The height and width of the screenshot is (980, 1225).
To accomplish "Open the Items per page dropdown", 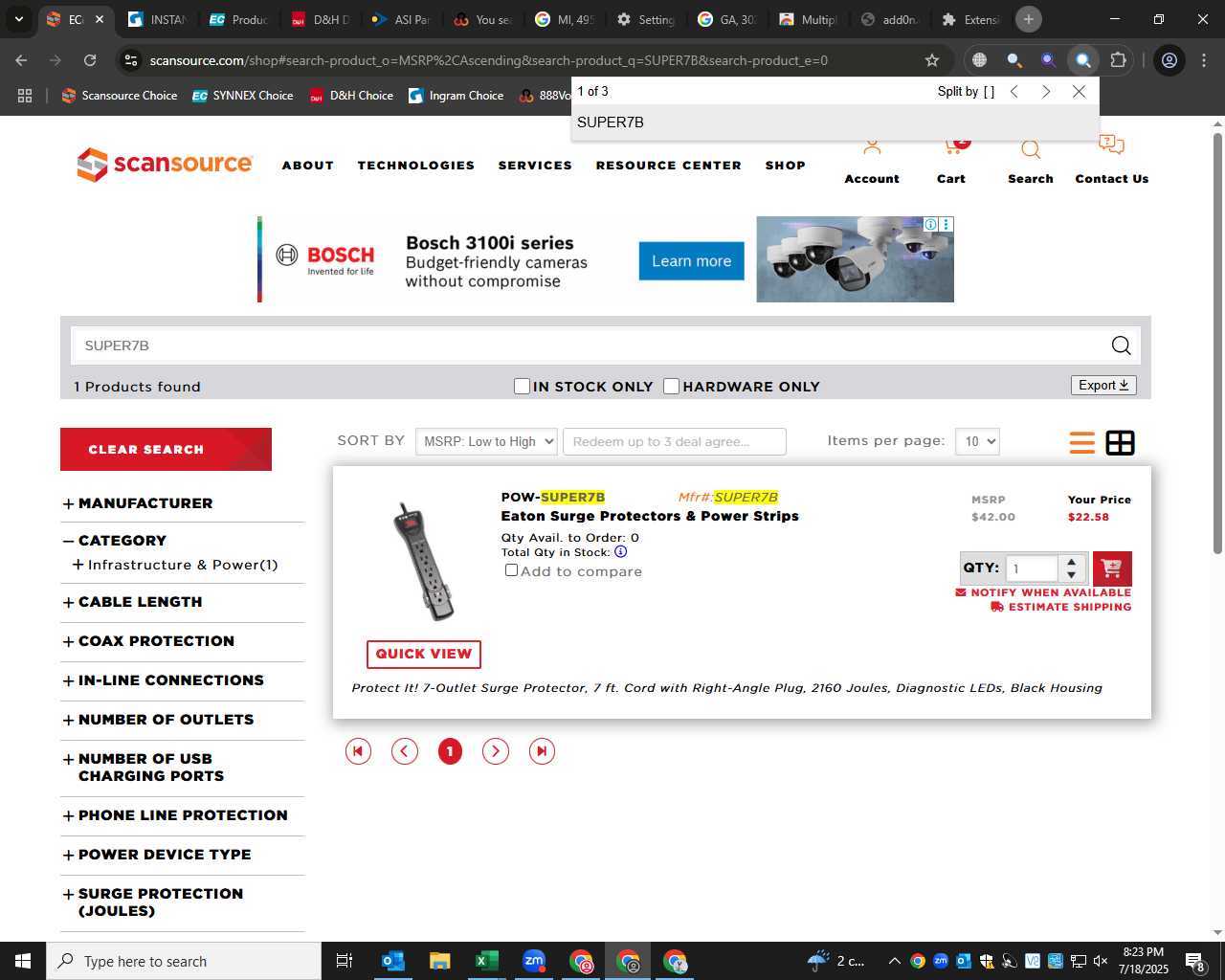I will (x=977, y=441).
